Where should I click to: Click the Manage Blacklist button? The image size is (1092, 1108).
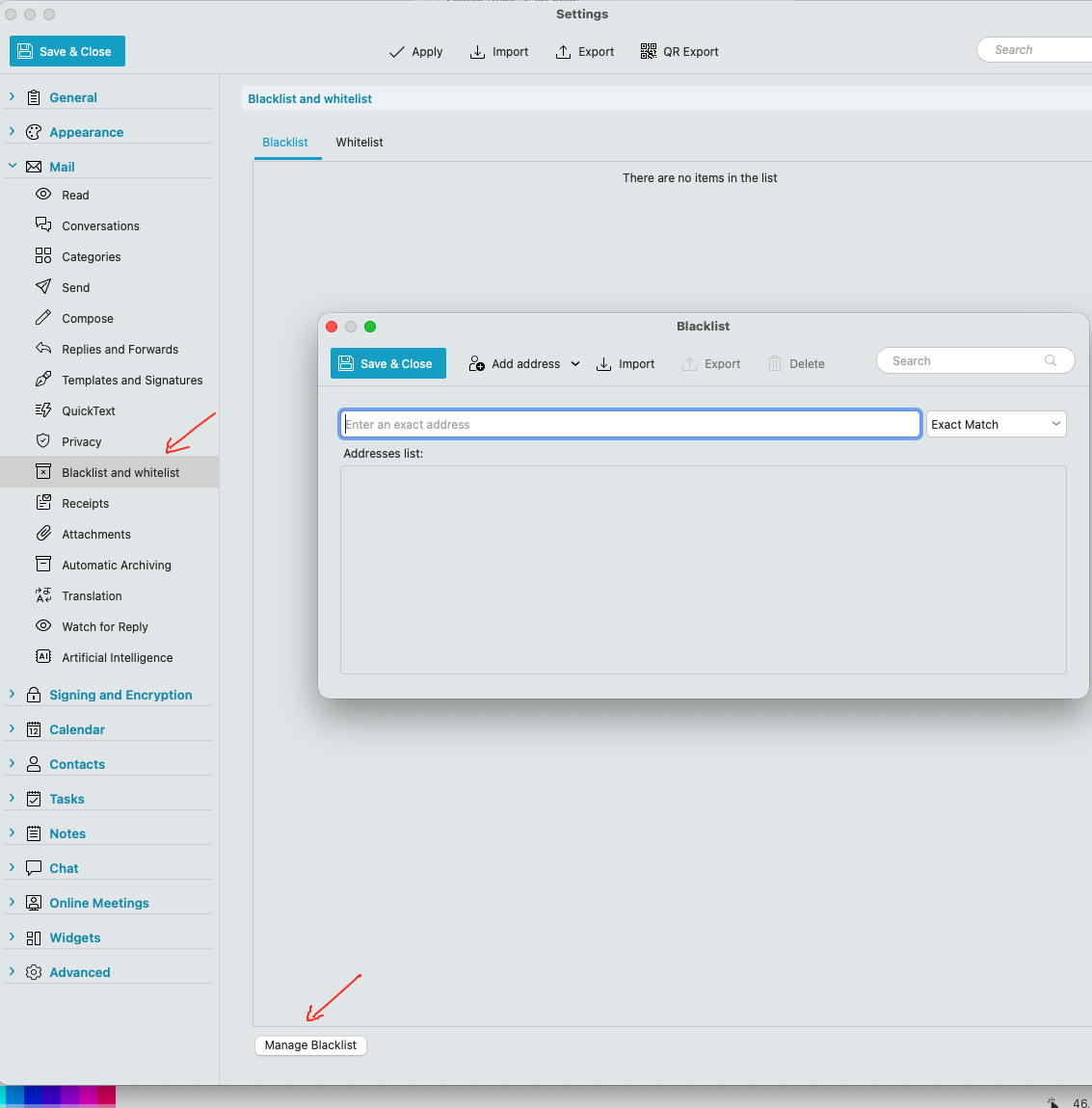click(310, 1045)
